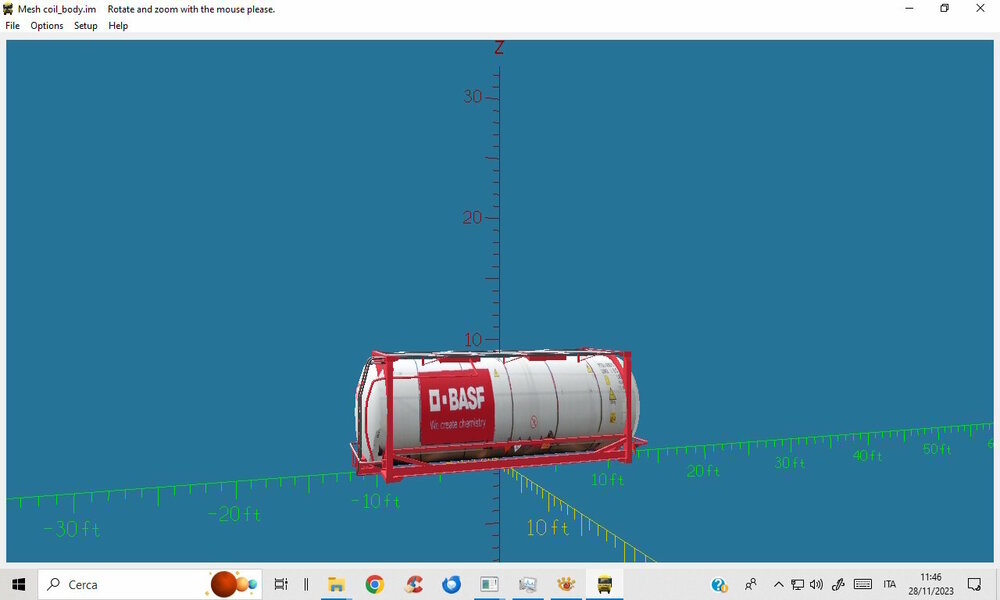Open the notification center icon
Screen dimensions: 1000x600
pyautogui.click(x=974, y=584)
